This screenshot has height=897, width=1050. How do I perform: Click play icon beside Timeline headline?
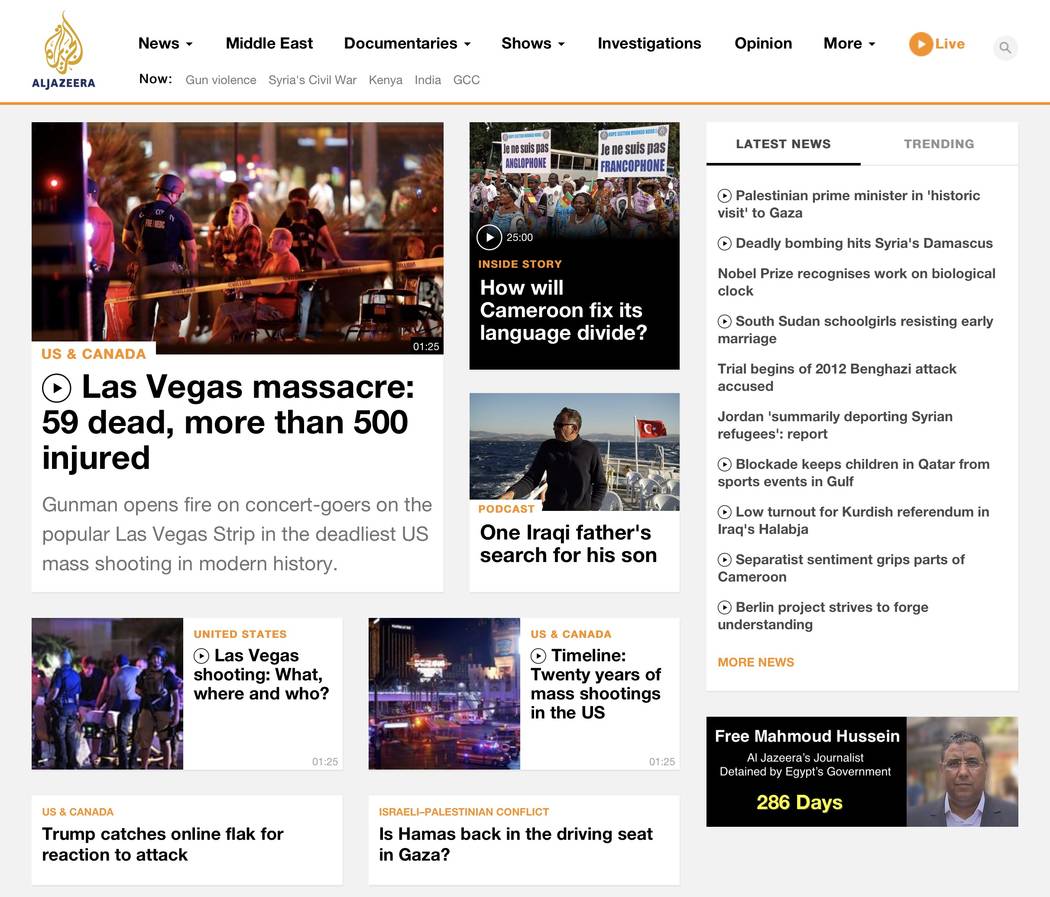pyautogui.click(x=538, y=656)
